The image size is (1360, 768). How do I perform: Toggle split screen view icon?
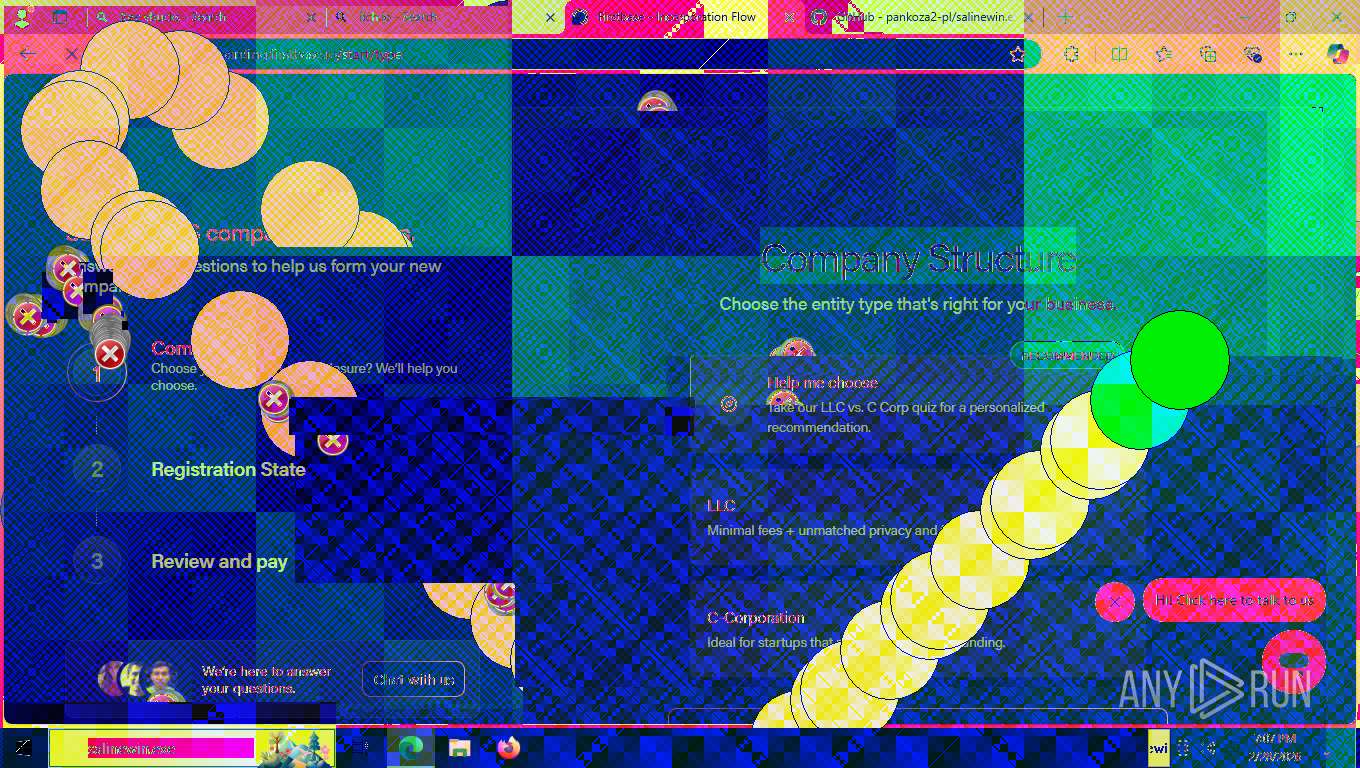1119,54
